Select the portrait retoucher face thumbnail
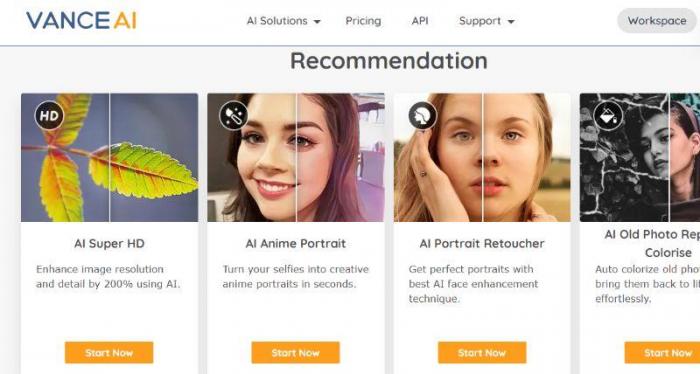Screen dimensions: 700x374 (x=482, y=157)
